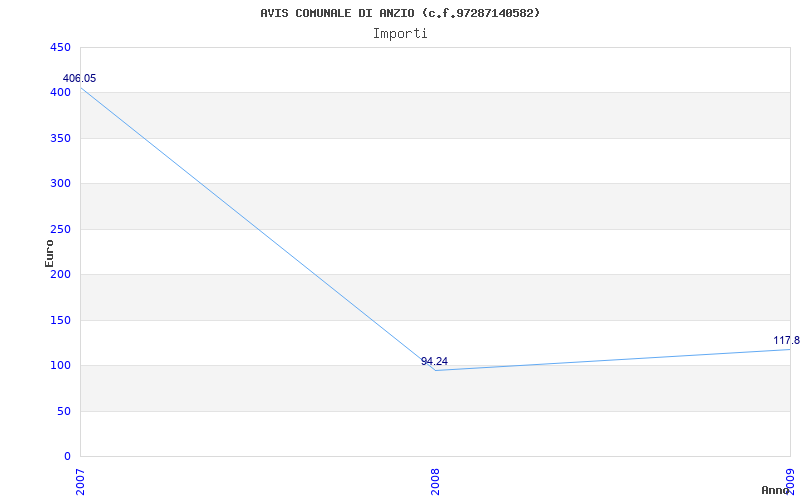Click the 2009 x-axis label
This screenshot has width=800, height=500.
[x=790, y=483]
